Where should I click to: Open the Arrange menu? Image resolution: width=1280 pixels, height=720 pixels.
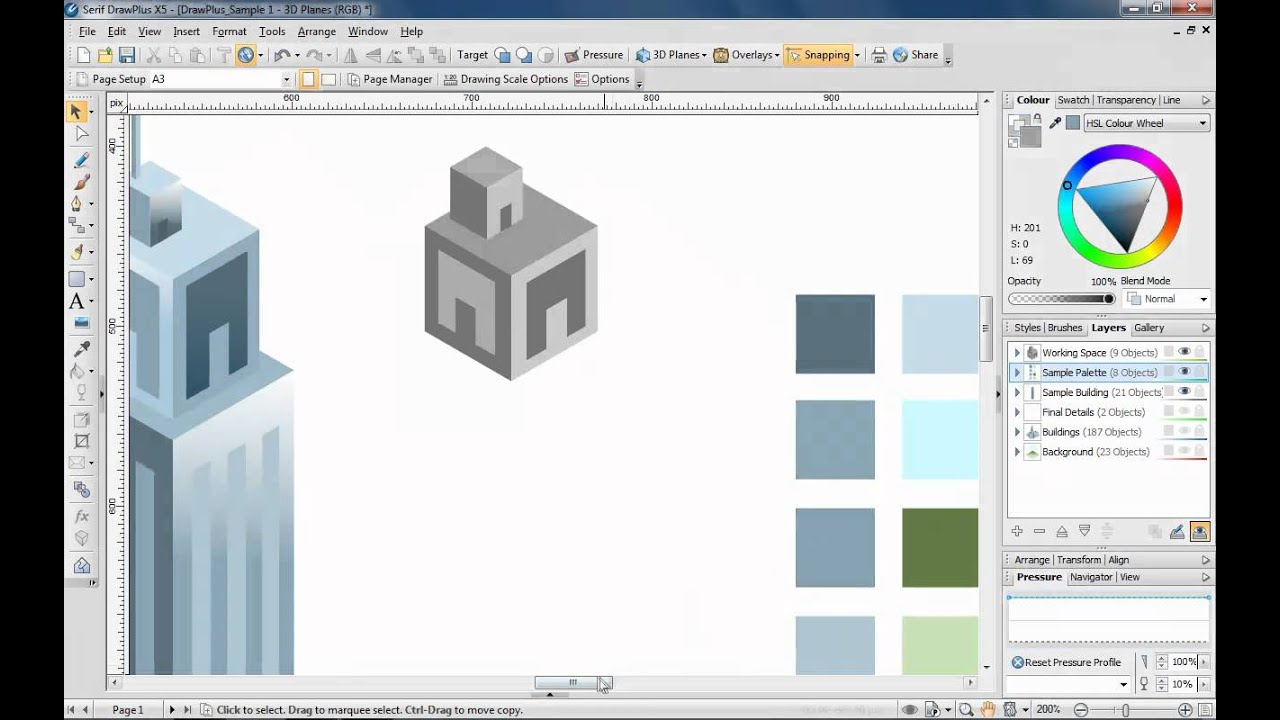pyautogui.click(x=316, y=31)
